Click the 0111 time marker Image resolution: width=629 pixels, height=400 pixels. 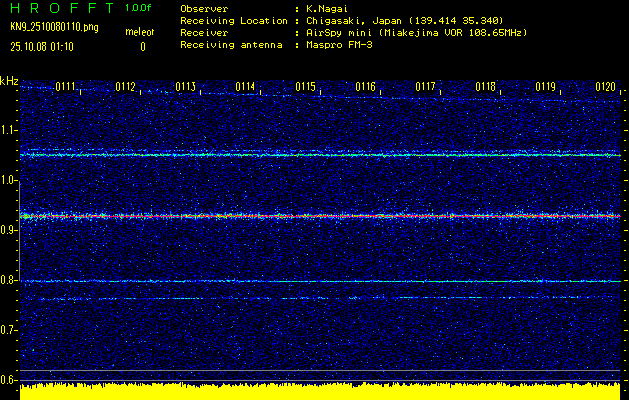(x=66, y=87)
